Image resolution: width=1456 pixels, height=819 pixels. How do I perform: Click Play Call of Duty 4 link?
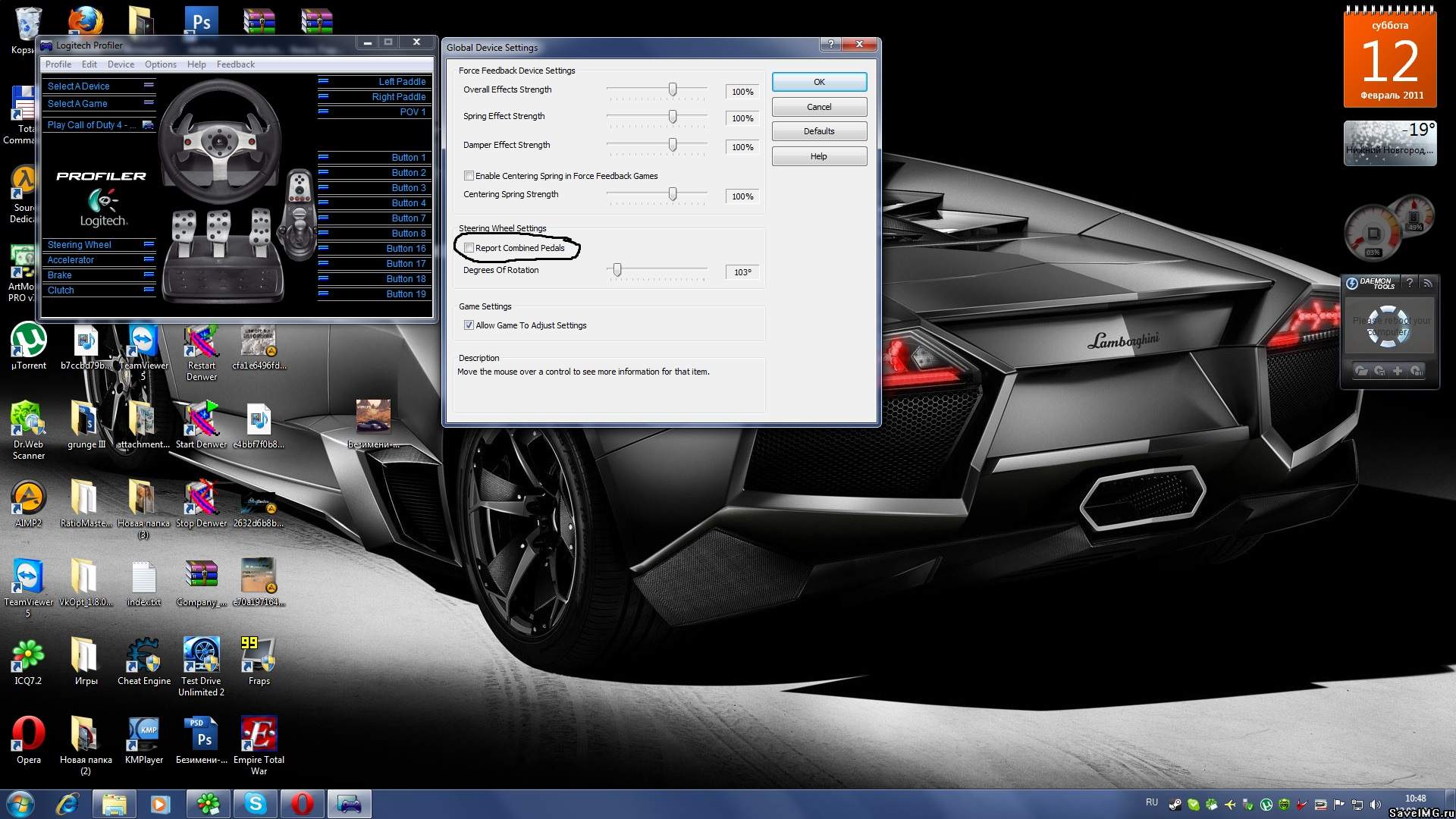click(x=91, y=124)
